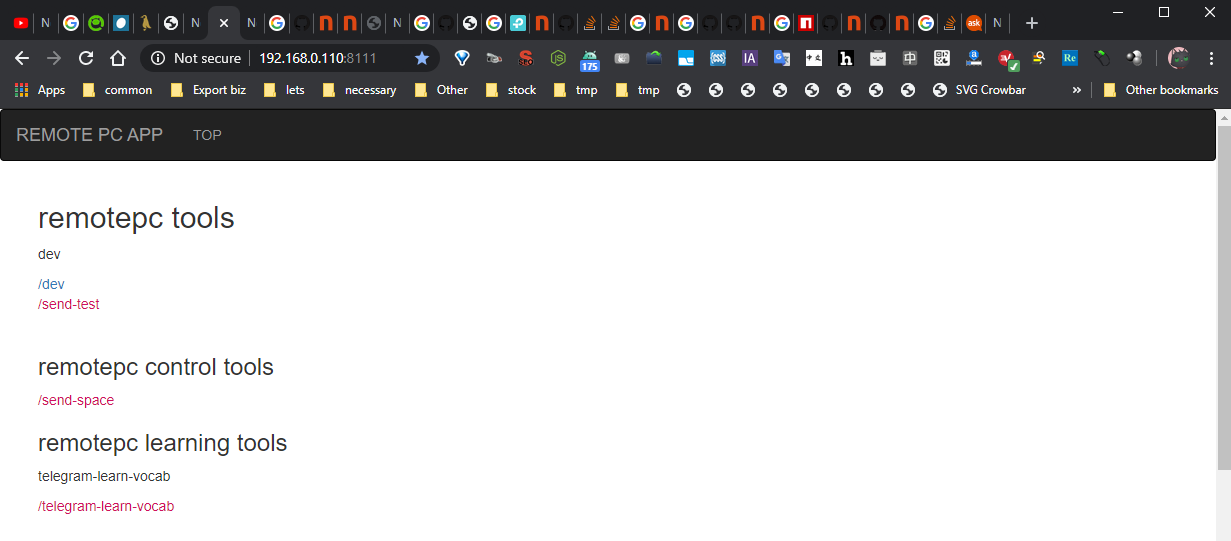Open the Other bookmarks folder

1161,90
